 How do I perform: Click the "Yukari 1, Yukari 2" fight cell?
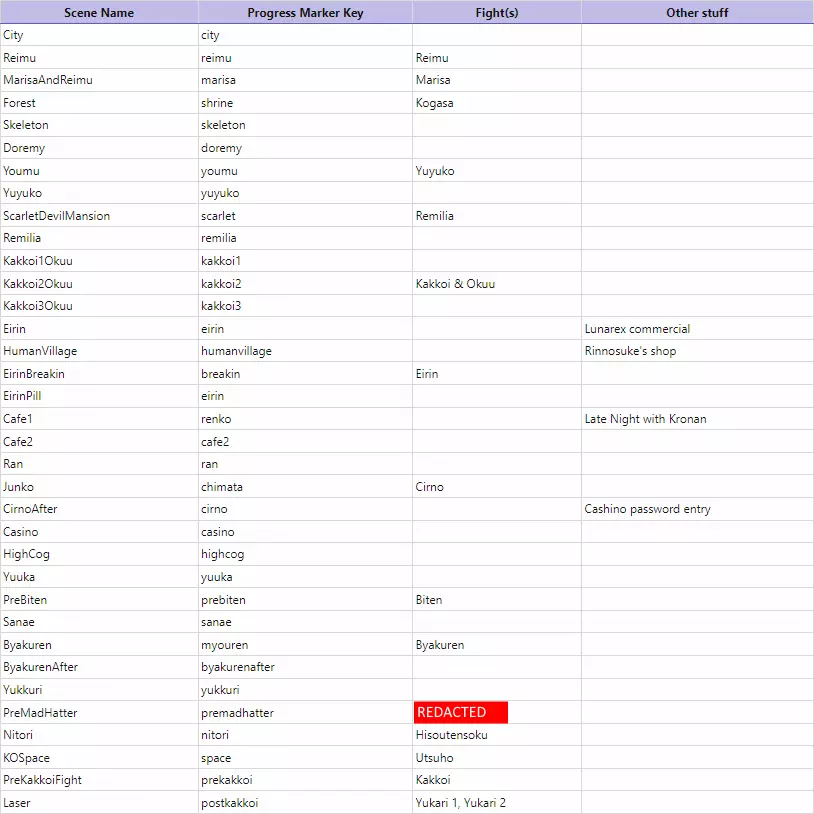(x=461, y=802)
